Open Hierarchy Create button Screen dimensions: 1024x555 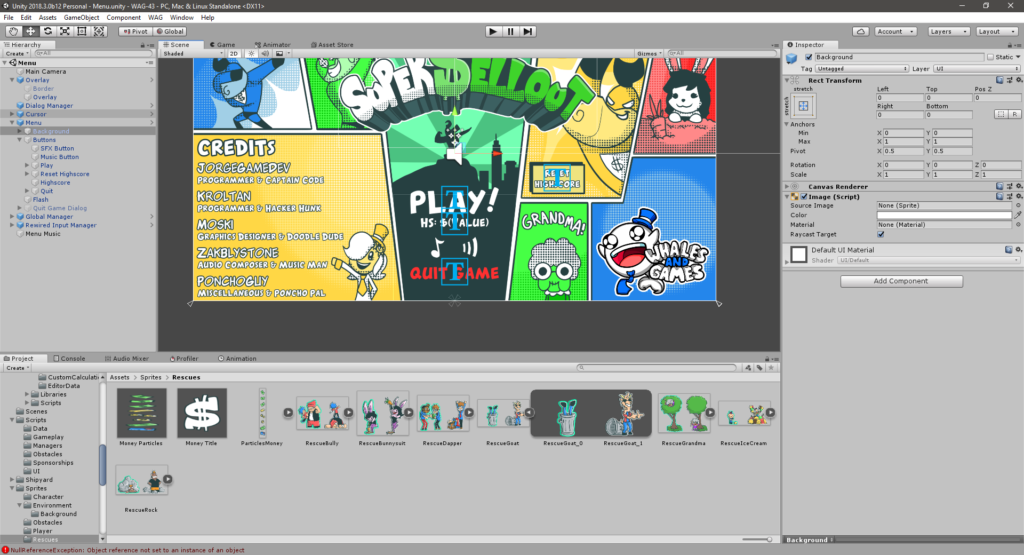point(16,54)
